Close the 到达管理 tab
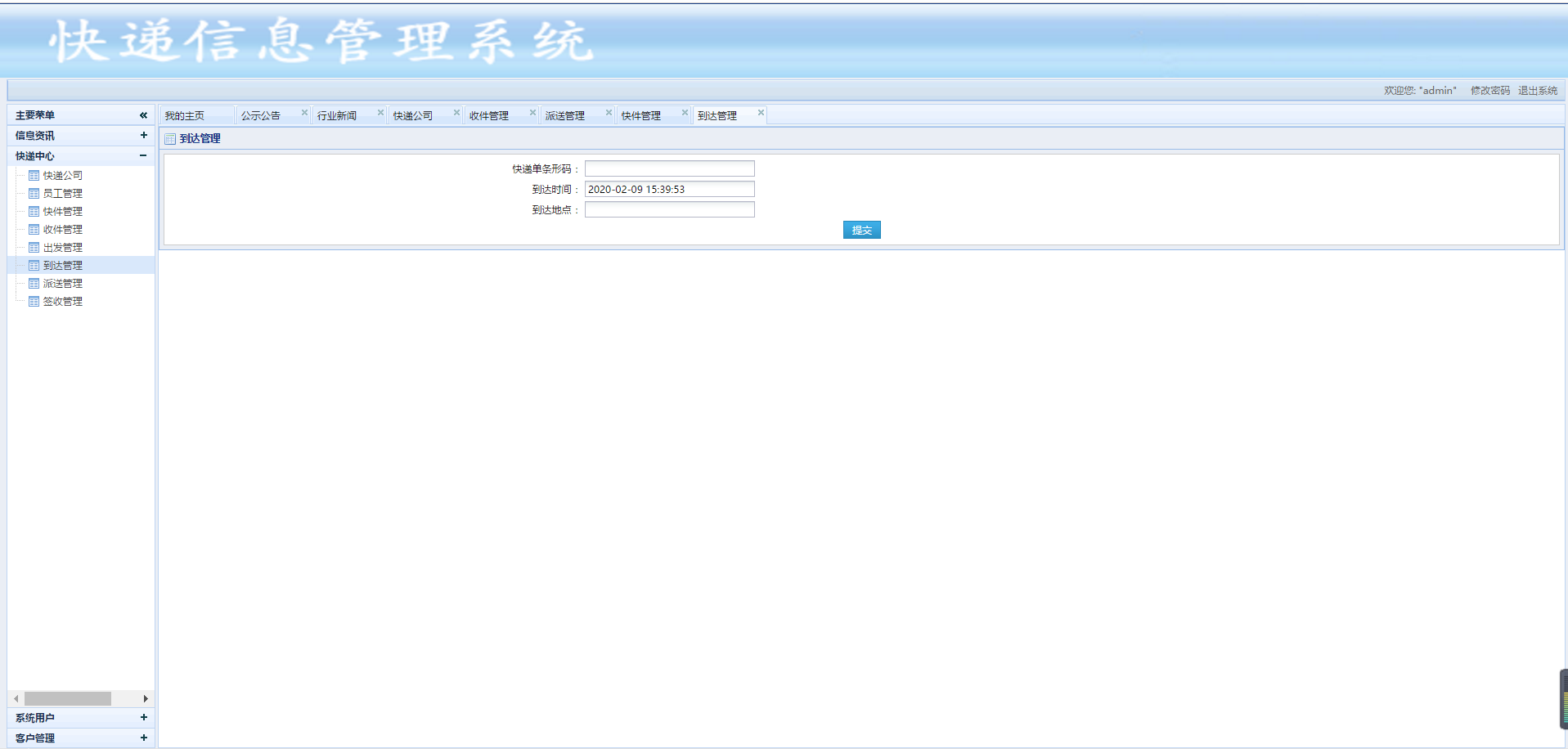Viewport: 1568px width, 749px height. click(x=761, y=113)
